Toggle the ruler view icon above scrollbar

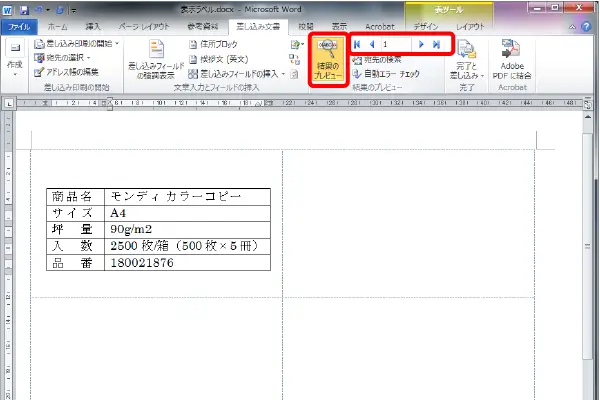click(588, 104)
